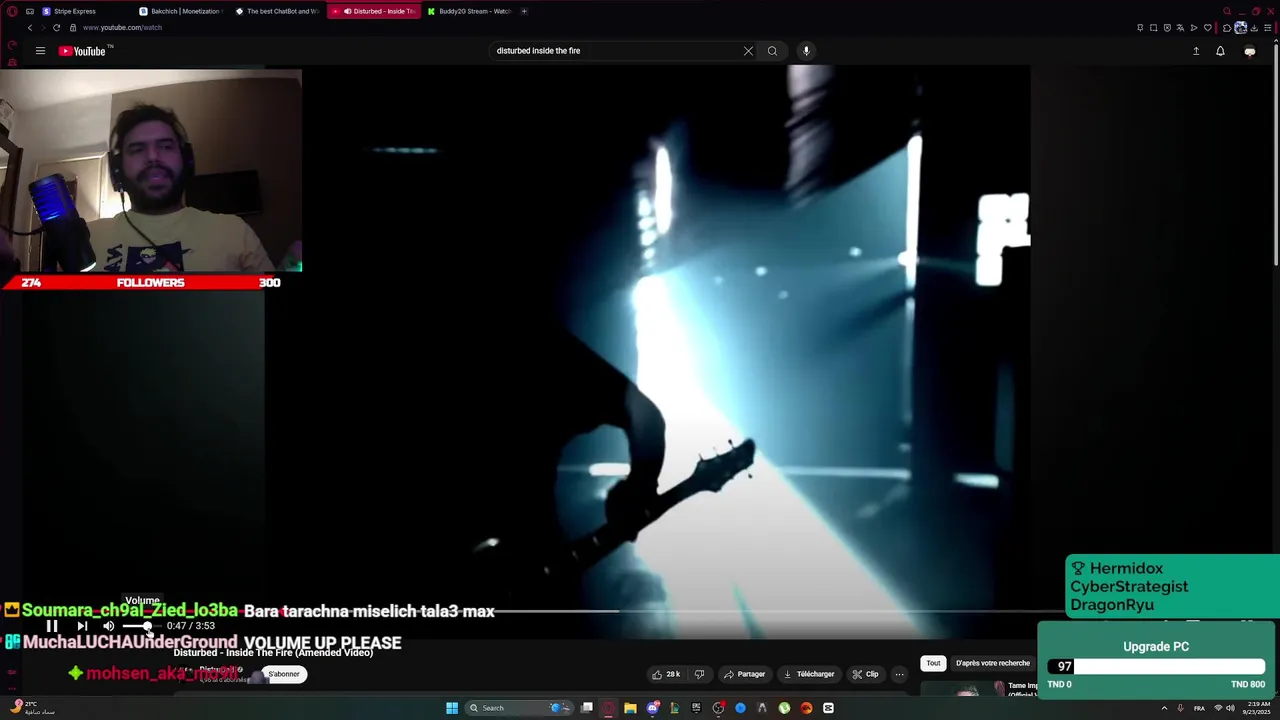This screenshot has height=720, width=1280.
Task: Pause the video with the player pause button
Action: pyautogui.click(x=52, y=626)
